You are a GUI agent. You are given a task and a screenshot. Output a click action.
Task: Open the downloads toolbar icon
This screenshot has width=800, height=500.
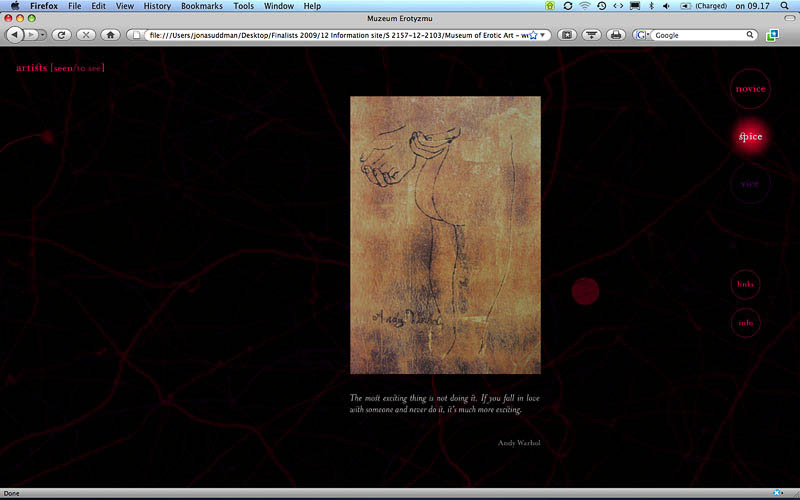591,35
